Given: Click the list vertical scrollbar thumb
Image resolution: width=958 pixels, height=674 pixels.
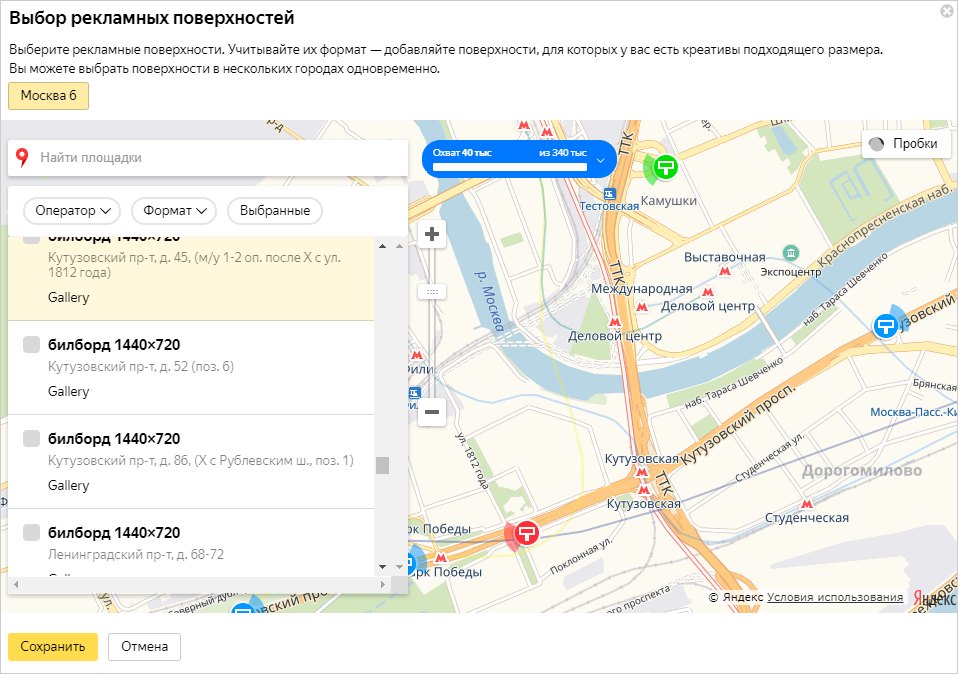Looking at the screenshot, I should click(382, 465).
